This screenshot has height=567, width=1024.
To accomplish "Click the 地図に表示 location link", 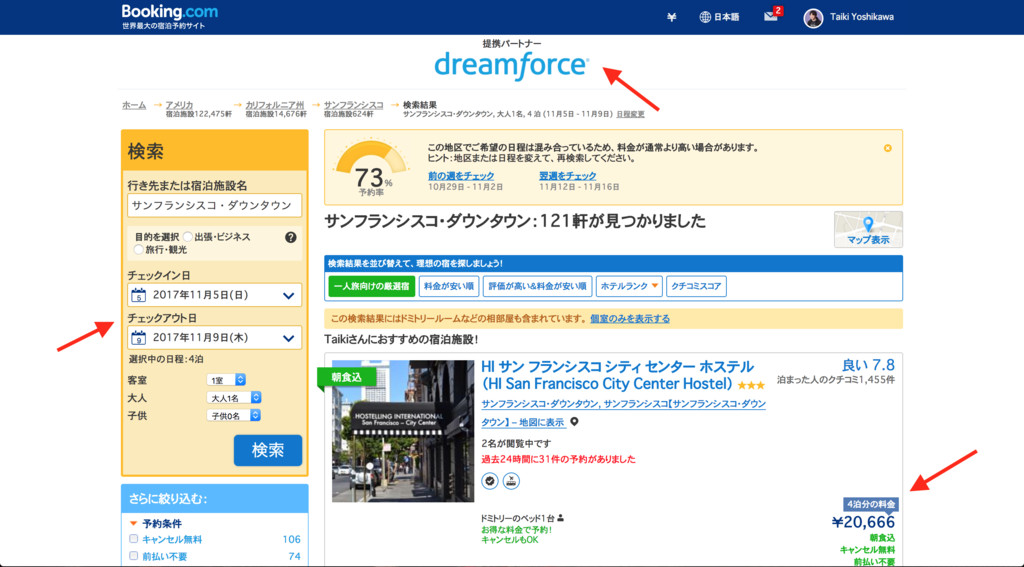I will [541, 423].
